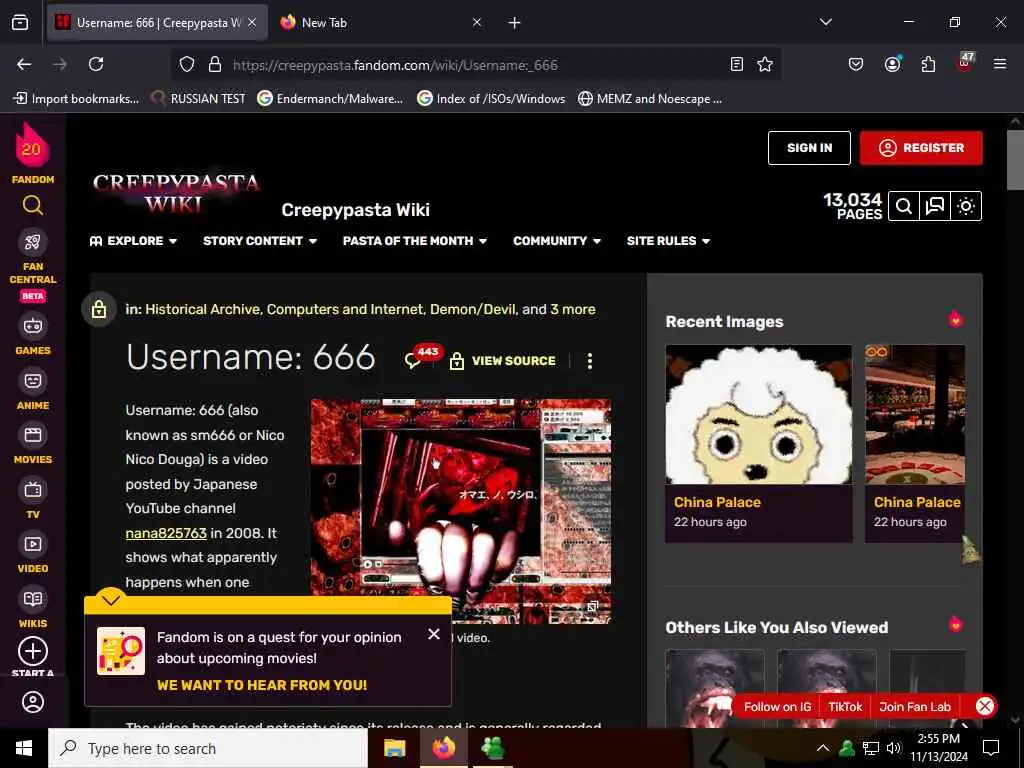The height and width of the screenshot is (768, 1024).
Task: Go back to previous page
Action: click(24, 64)
